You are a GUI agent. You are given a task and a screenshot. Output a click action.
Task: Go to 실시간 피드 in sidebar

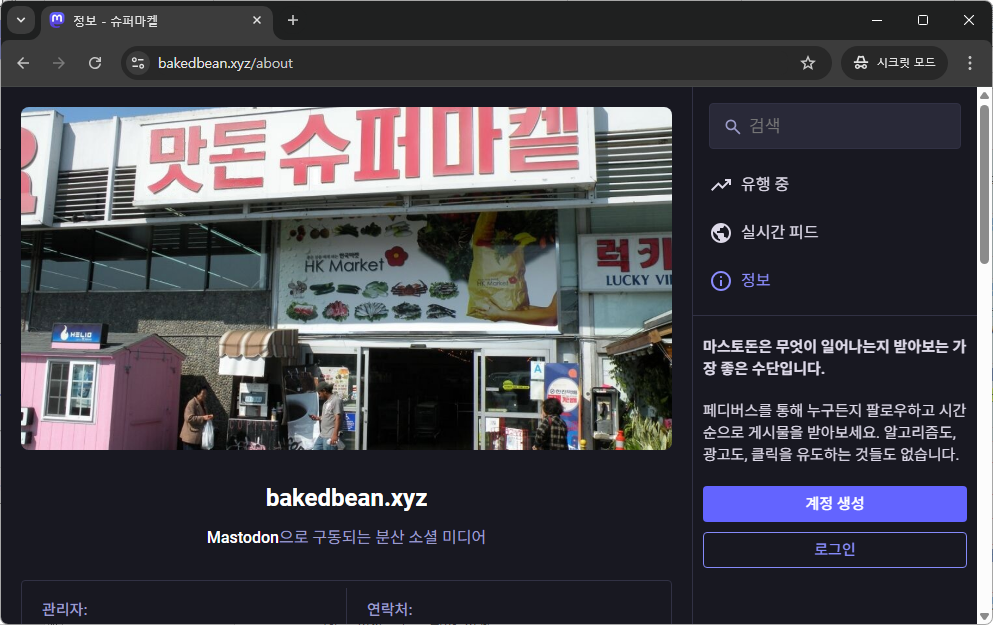coord(779,232)
